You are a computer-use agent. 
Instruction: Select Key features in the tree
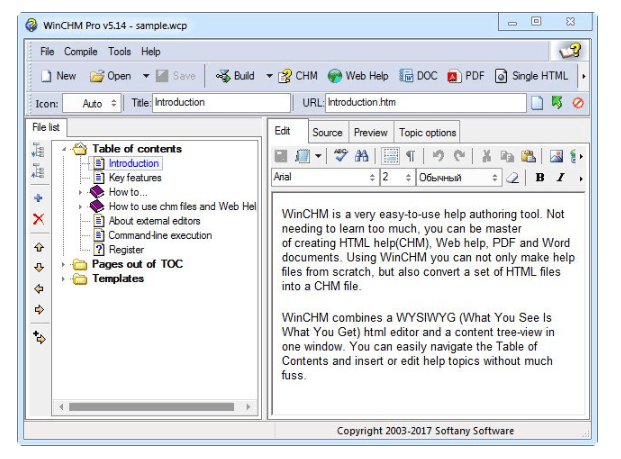pos(135,177)
